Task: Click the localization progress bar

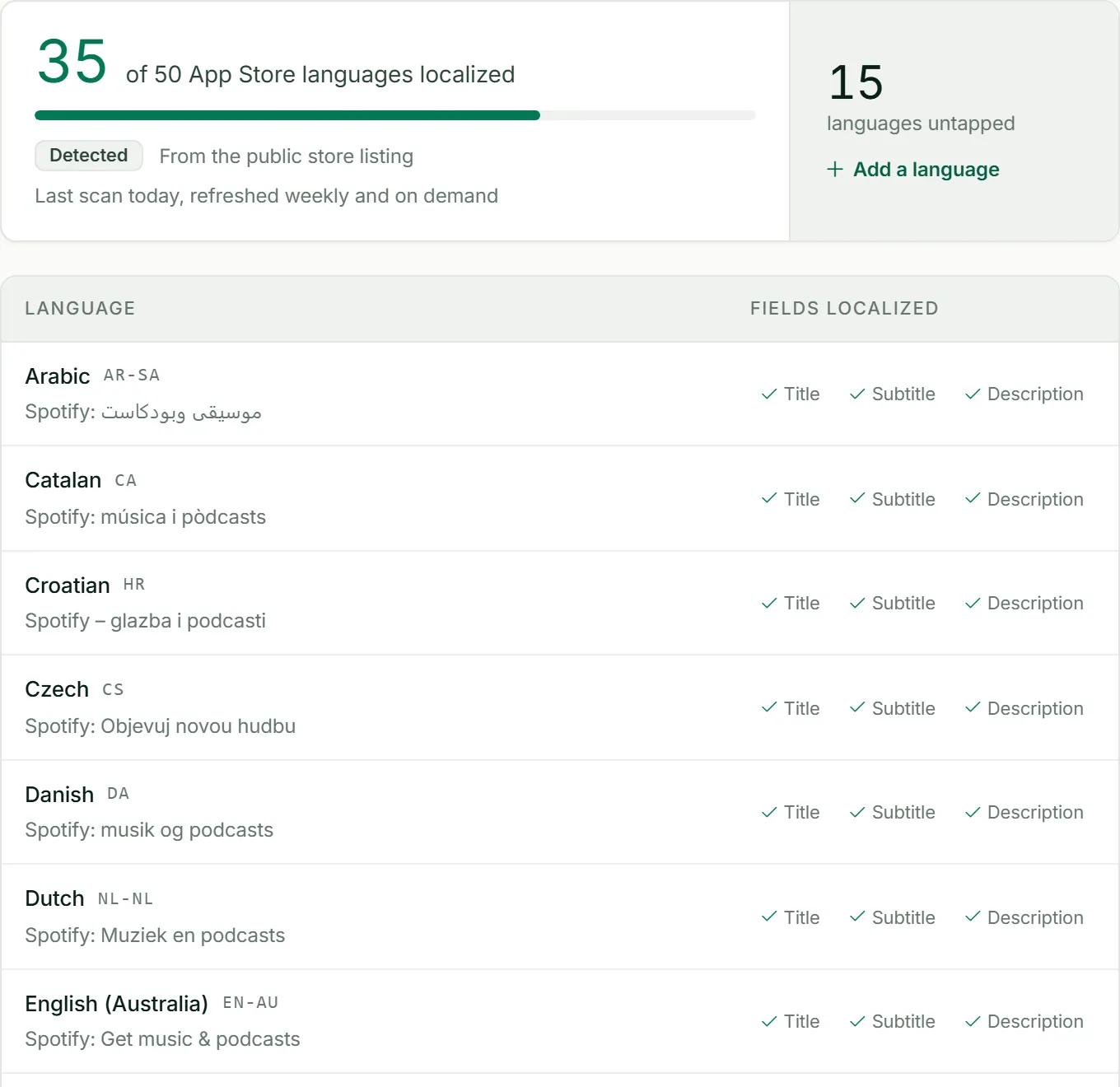Action: [394, 115]
